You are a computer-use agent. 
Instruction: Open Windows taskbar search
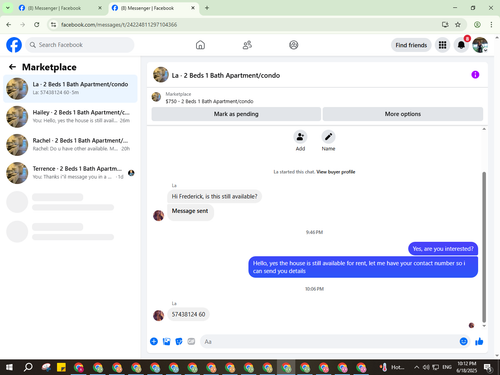28,367
